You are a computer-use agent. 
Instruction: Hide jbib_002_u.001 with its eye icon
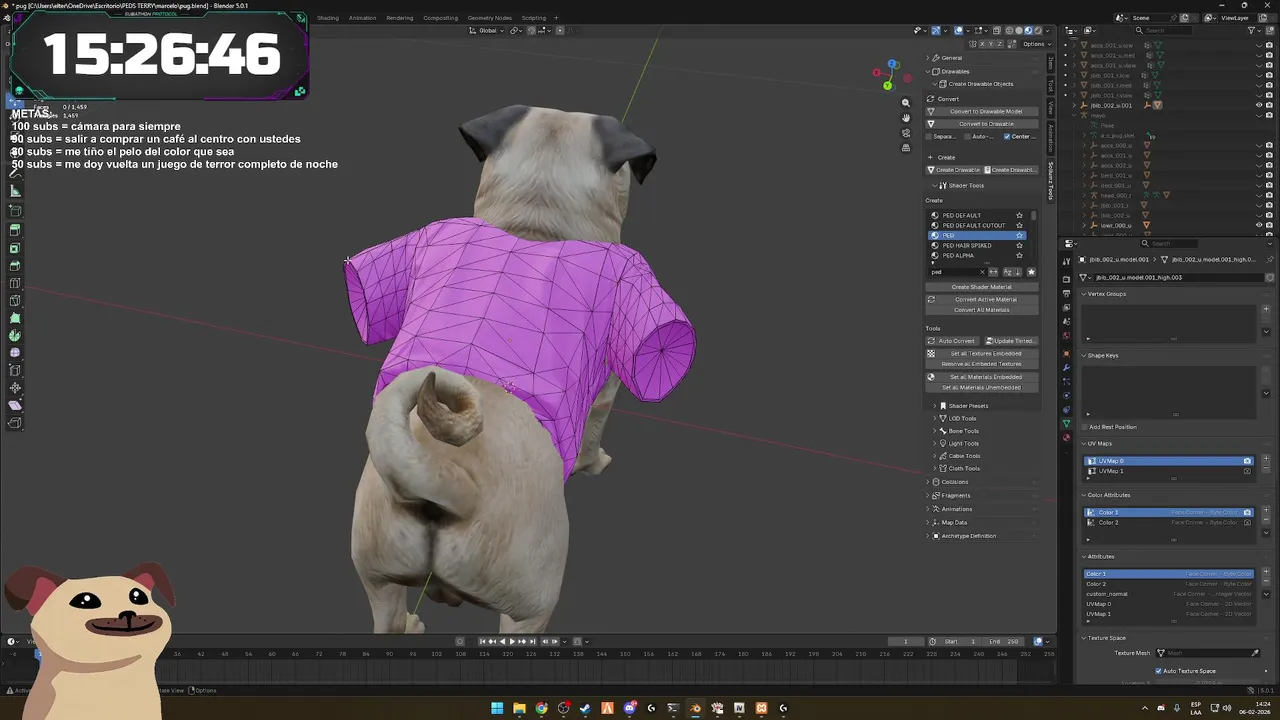click(1259, 105)
